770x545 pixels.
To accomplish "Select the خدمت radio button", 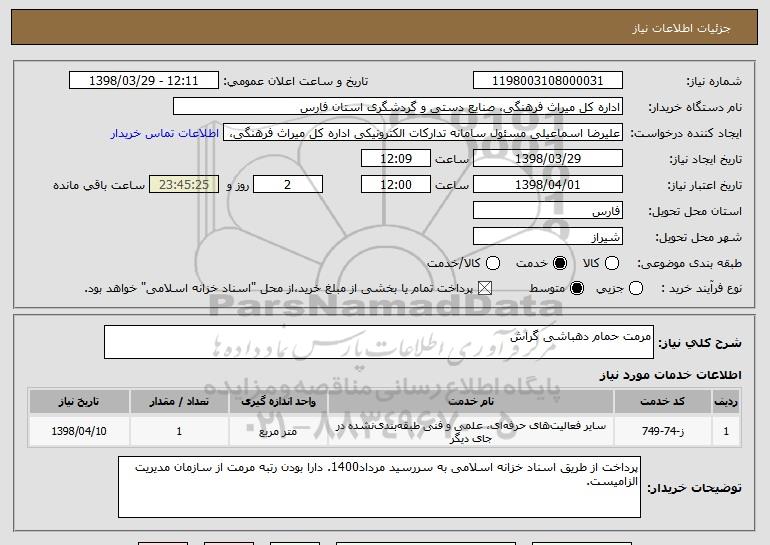I will (x=559, y=263).
